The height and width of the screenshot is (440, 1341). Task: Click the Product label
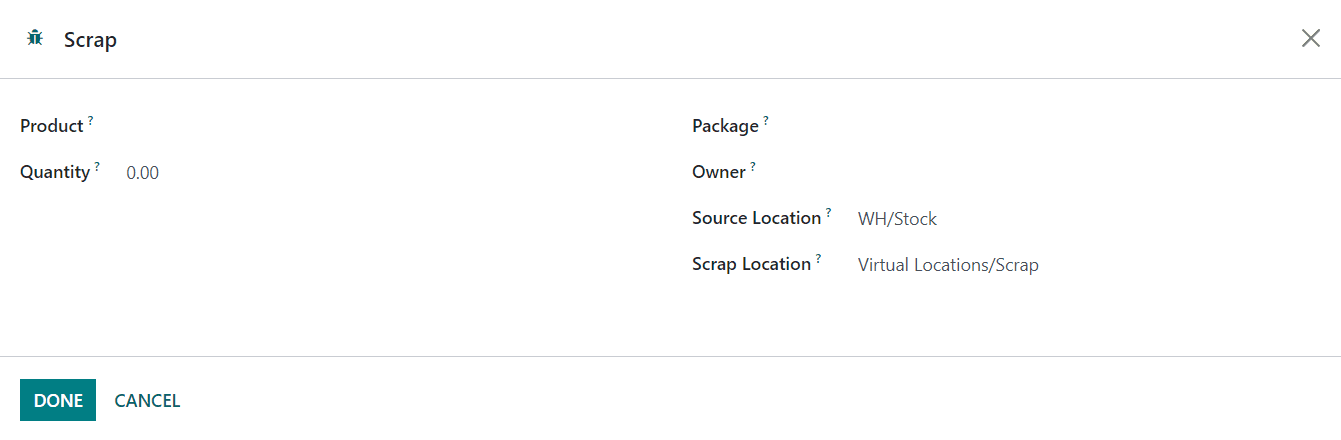(52, 126)
